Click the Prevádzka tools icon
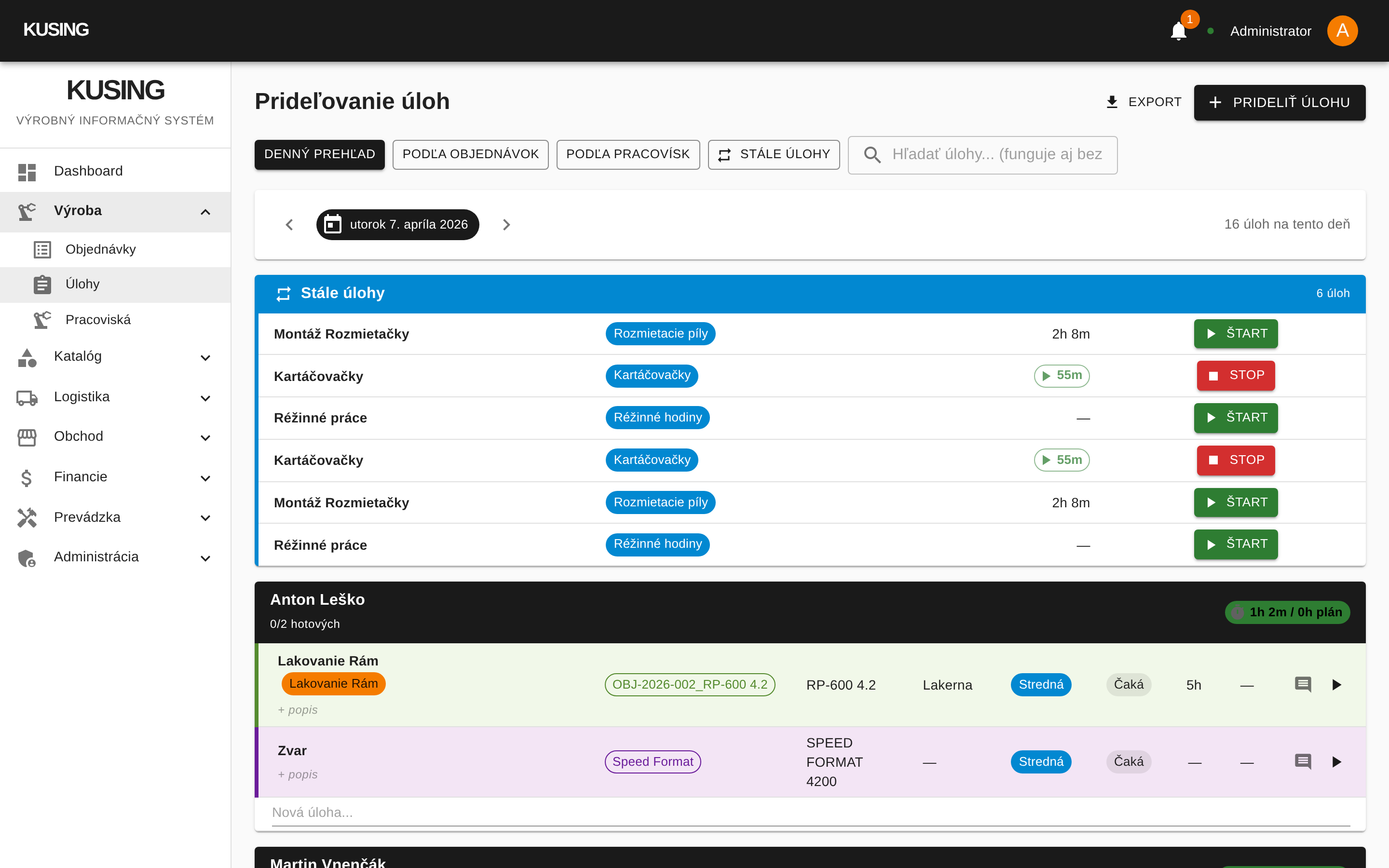The image size is (1389, 868). point(27,518)
